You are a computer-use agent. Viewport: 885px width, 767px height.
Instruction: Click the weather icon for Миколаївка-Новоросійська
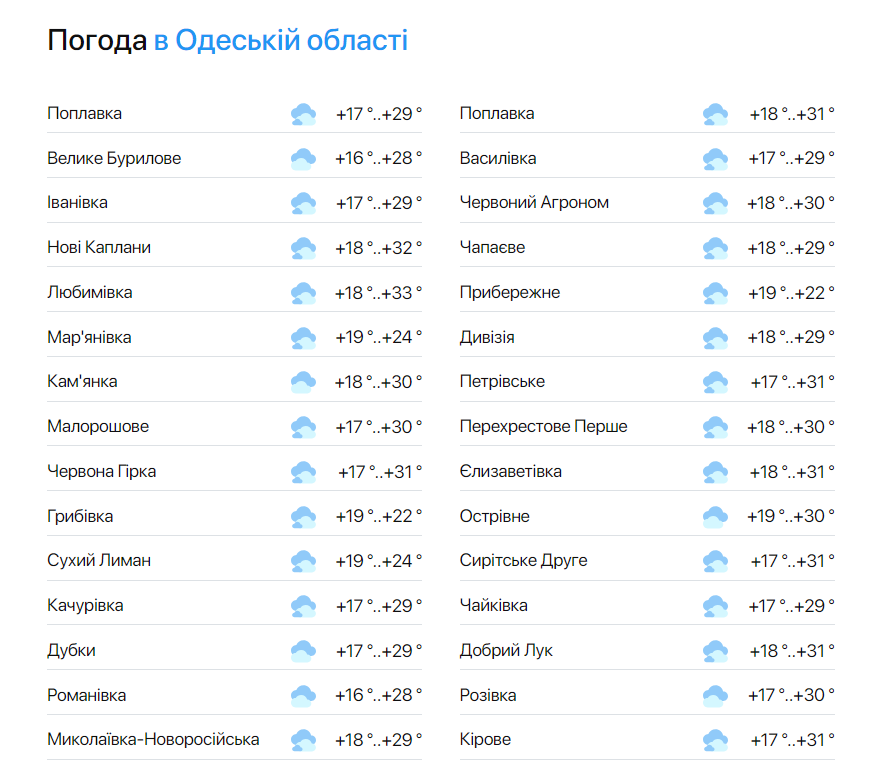[x=303, y=738]
